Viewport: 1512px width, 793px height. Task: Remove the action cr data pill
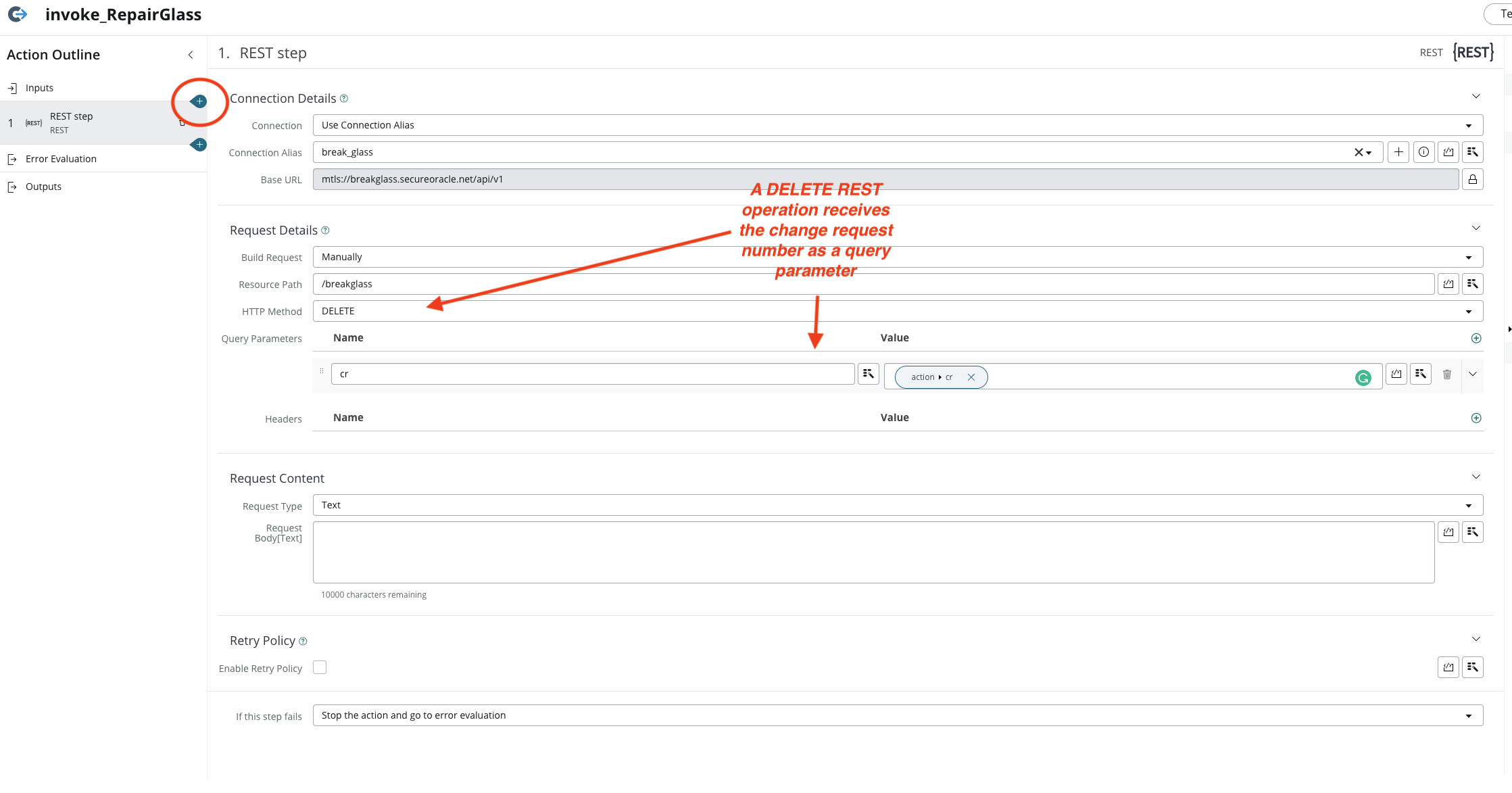coord(971,377)
